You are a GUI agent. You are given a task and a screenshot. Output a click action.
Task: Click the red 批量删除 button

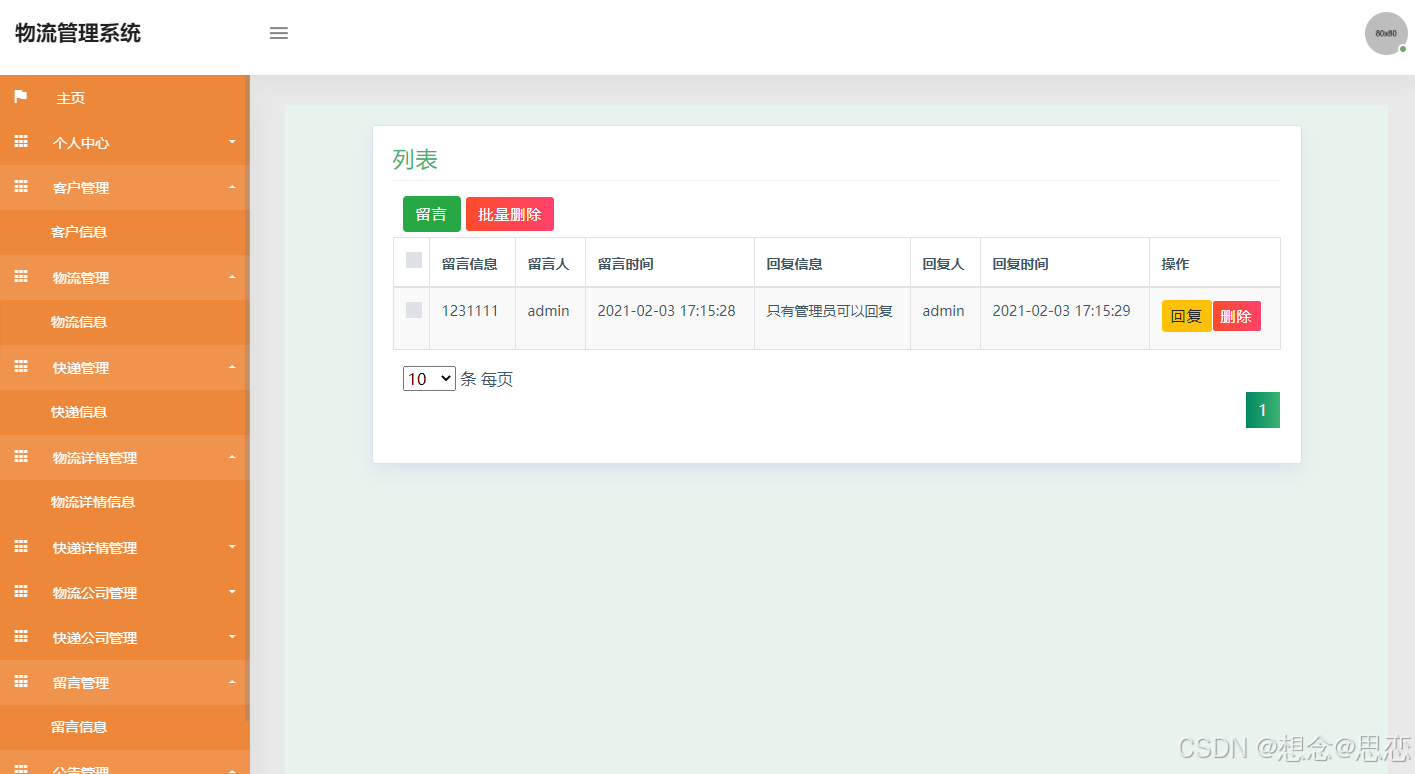click(x=510, y=214)
